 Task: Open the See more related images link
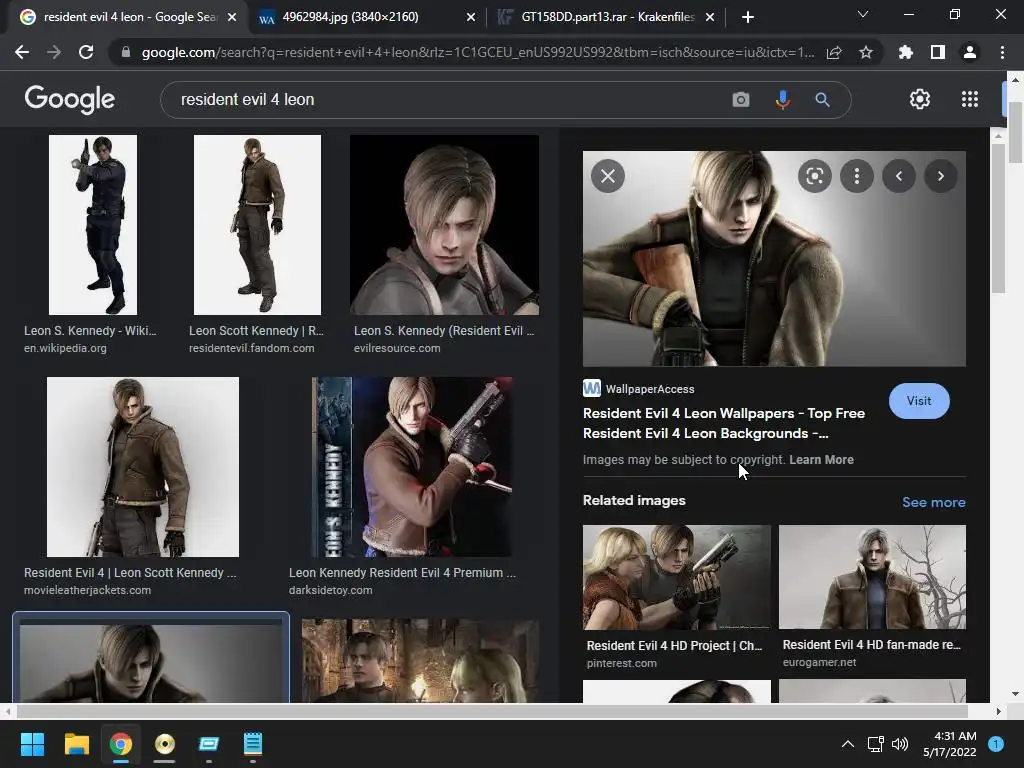coord(933,502)
